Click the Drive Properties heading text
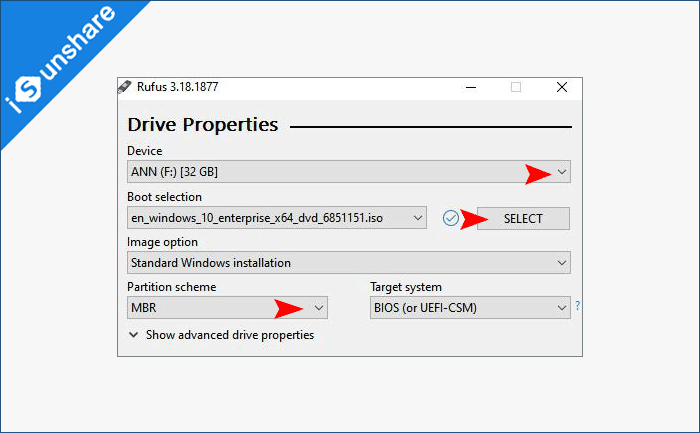Screen dimensions: 700x433 coord(203,125)
